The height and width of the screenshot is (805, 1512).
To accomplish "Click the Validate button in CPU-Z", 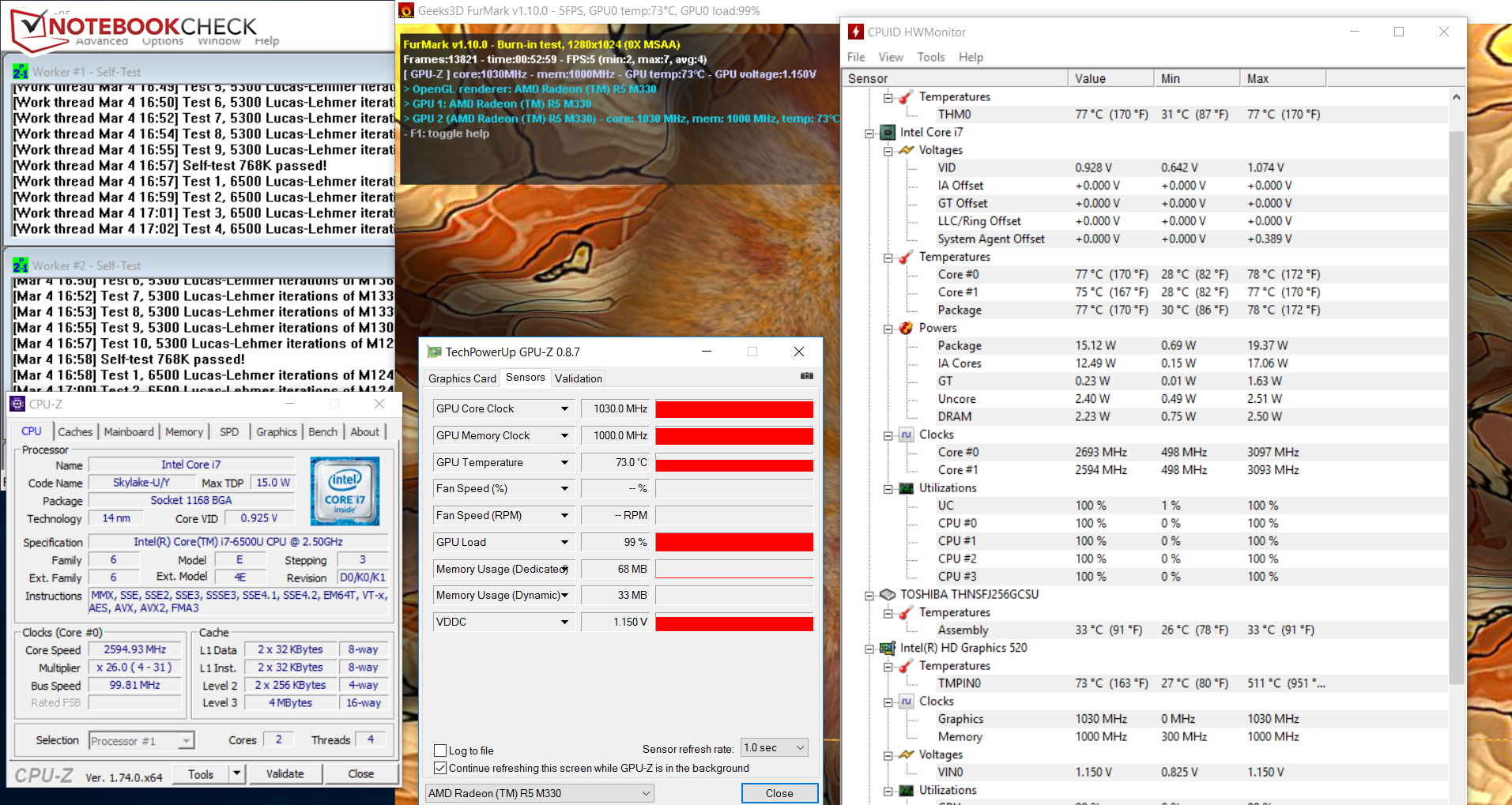I will coord(285,773).
